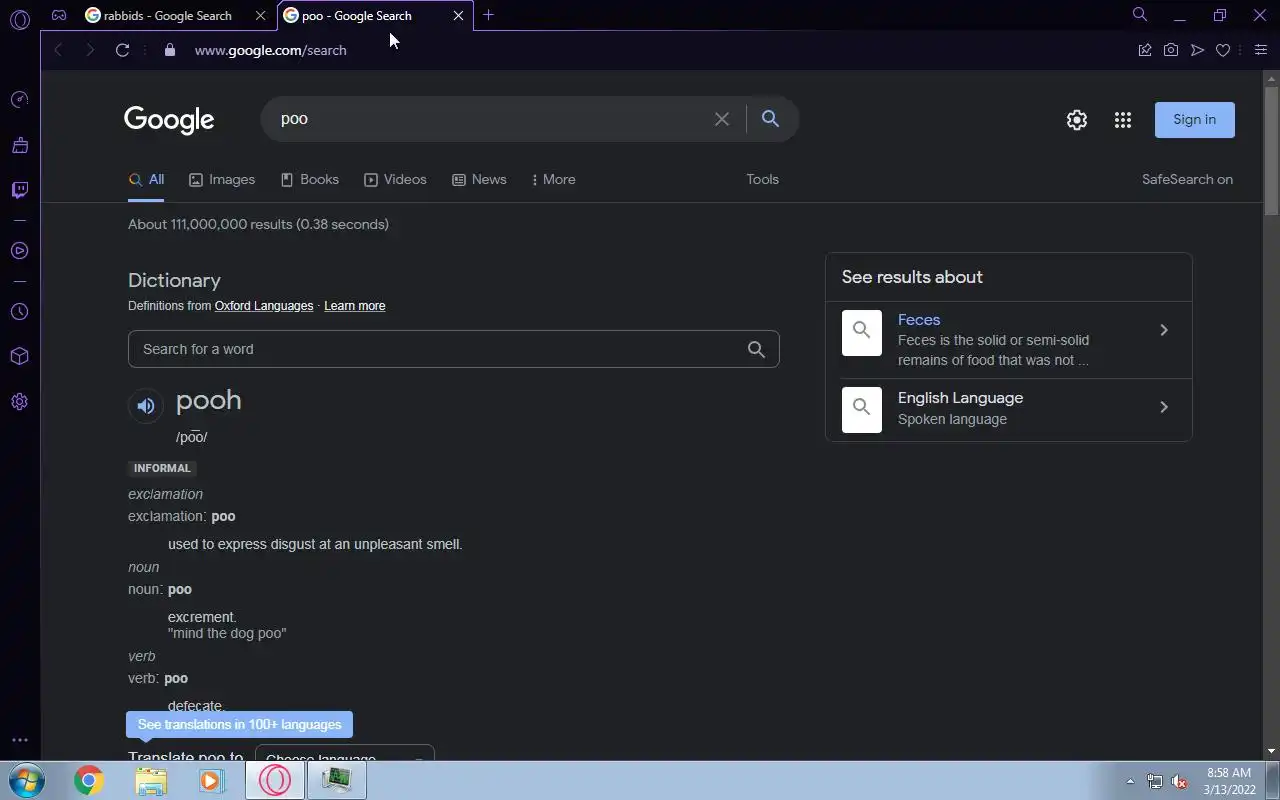The width and height of the screenshot is (1280, 800).
Task: Switch to Images results
Action: coord(222,180)
